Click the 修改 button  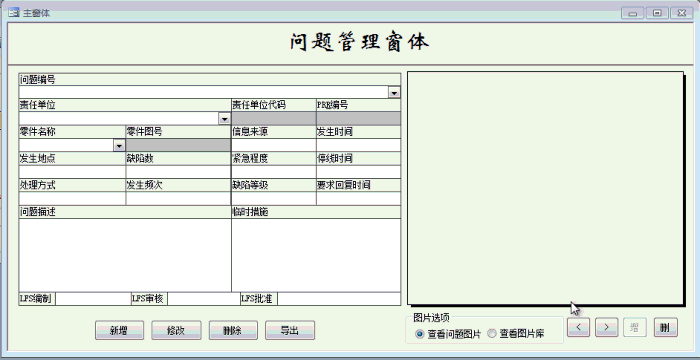point(176,331)
